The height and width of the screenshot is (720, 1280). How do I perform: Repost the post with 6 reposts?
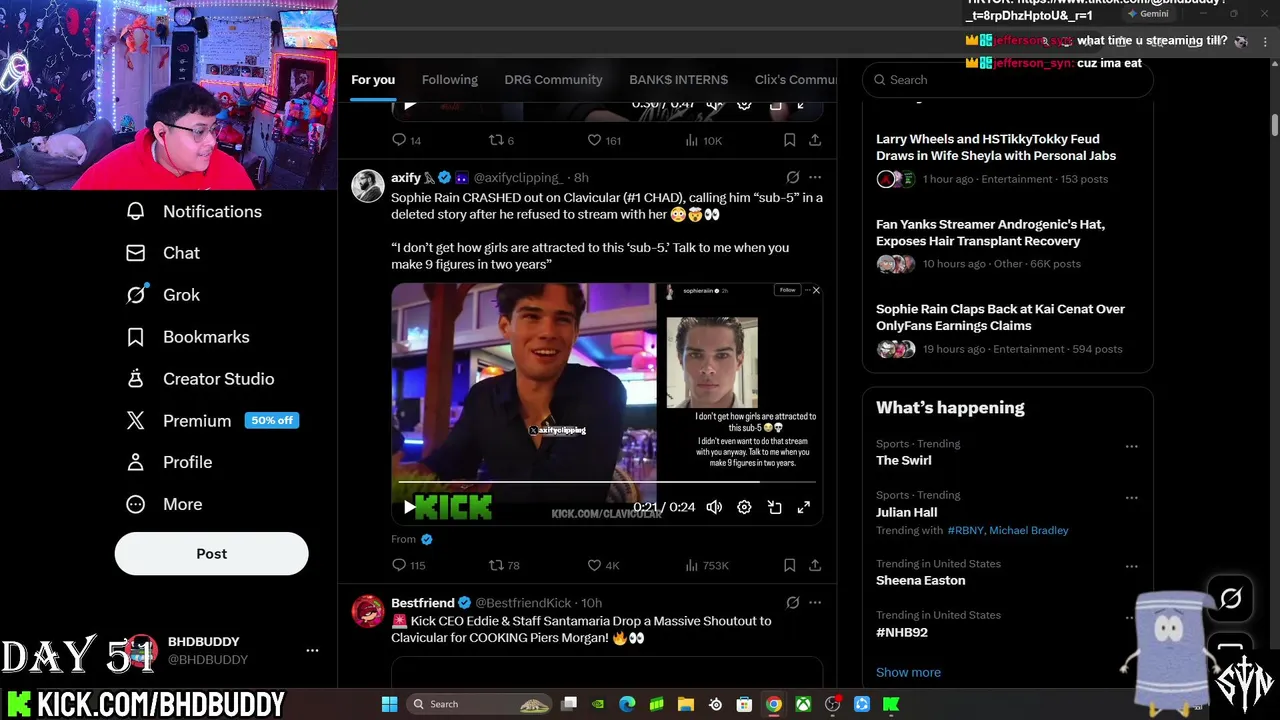pos(500,140)
